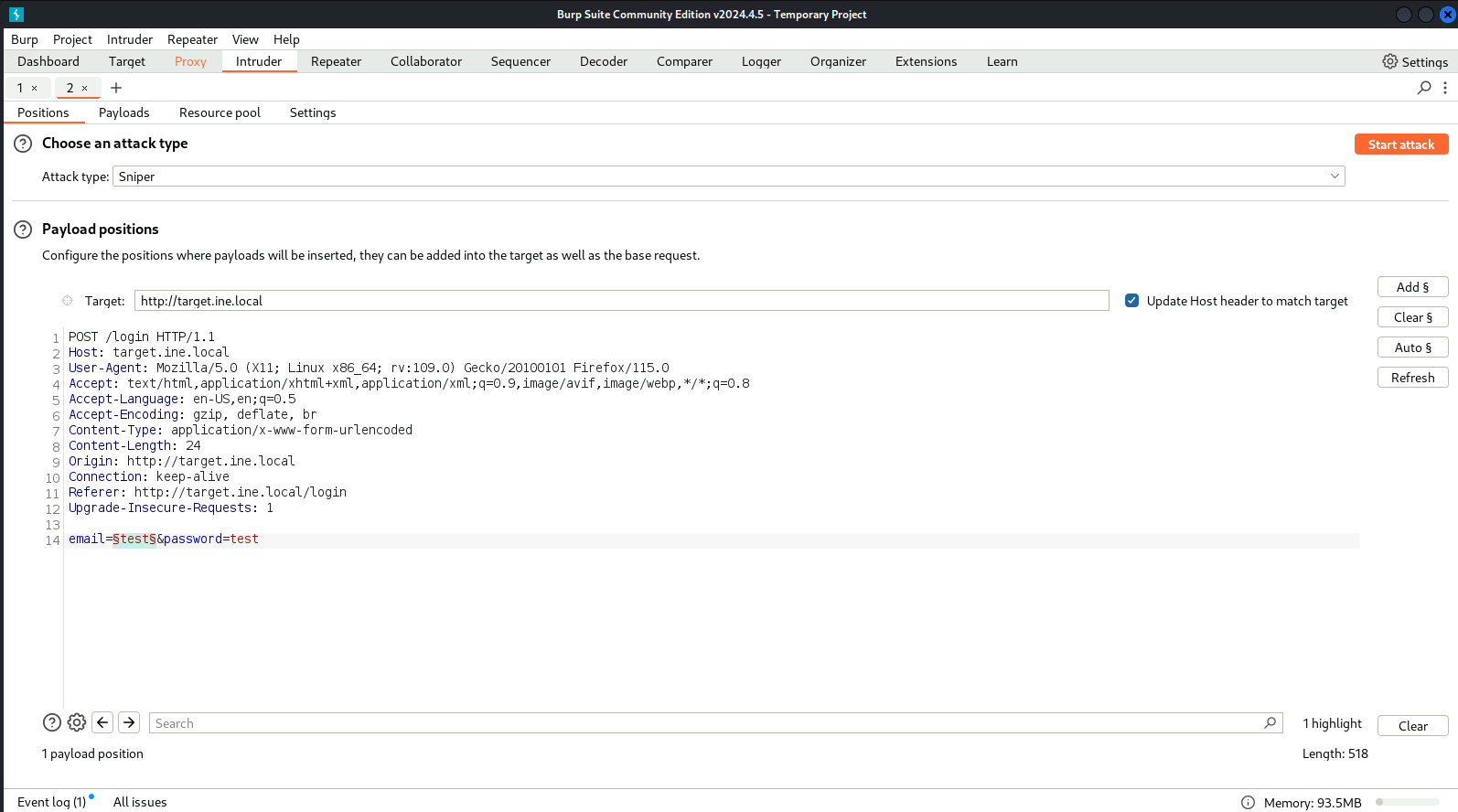The width and height of the screenshot is (1458, 812).
Task: Select Intruder attack tab 1
Action: click(20, 88)
